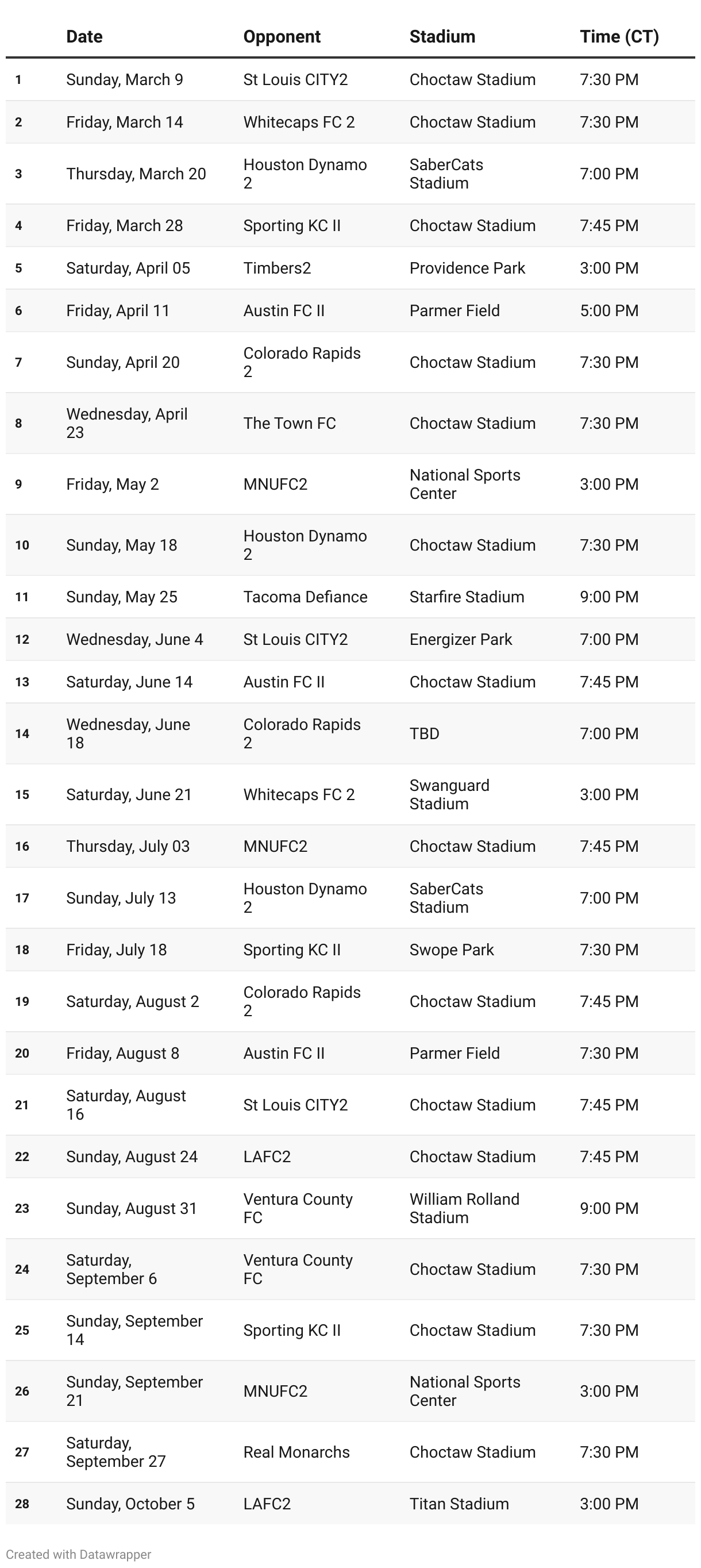Click the Energizer Park stadium cell
The image size is (701, 1568).
[461, 639]
